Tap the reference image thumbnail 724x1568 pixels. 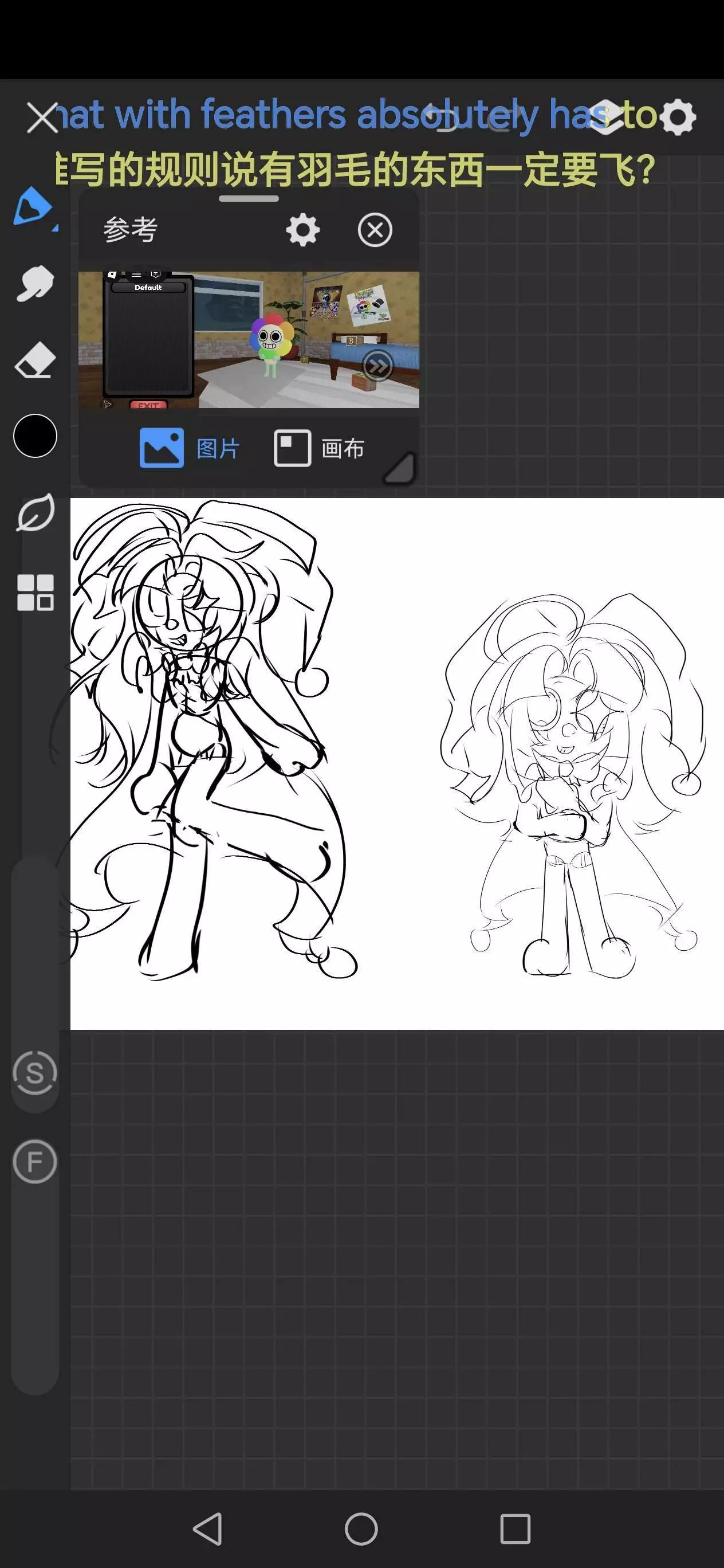(x=249, y=340)
